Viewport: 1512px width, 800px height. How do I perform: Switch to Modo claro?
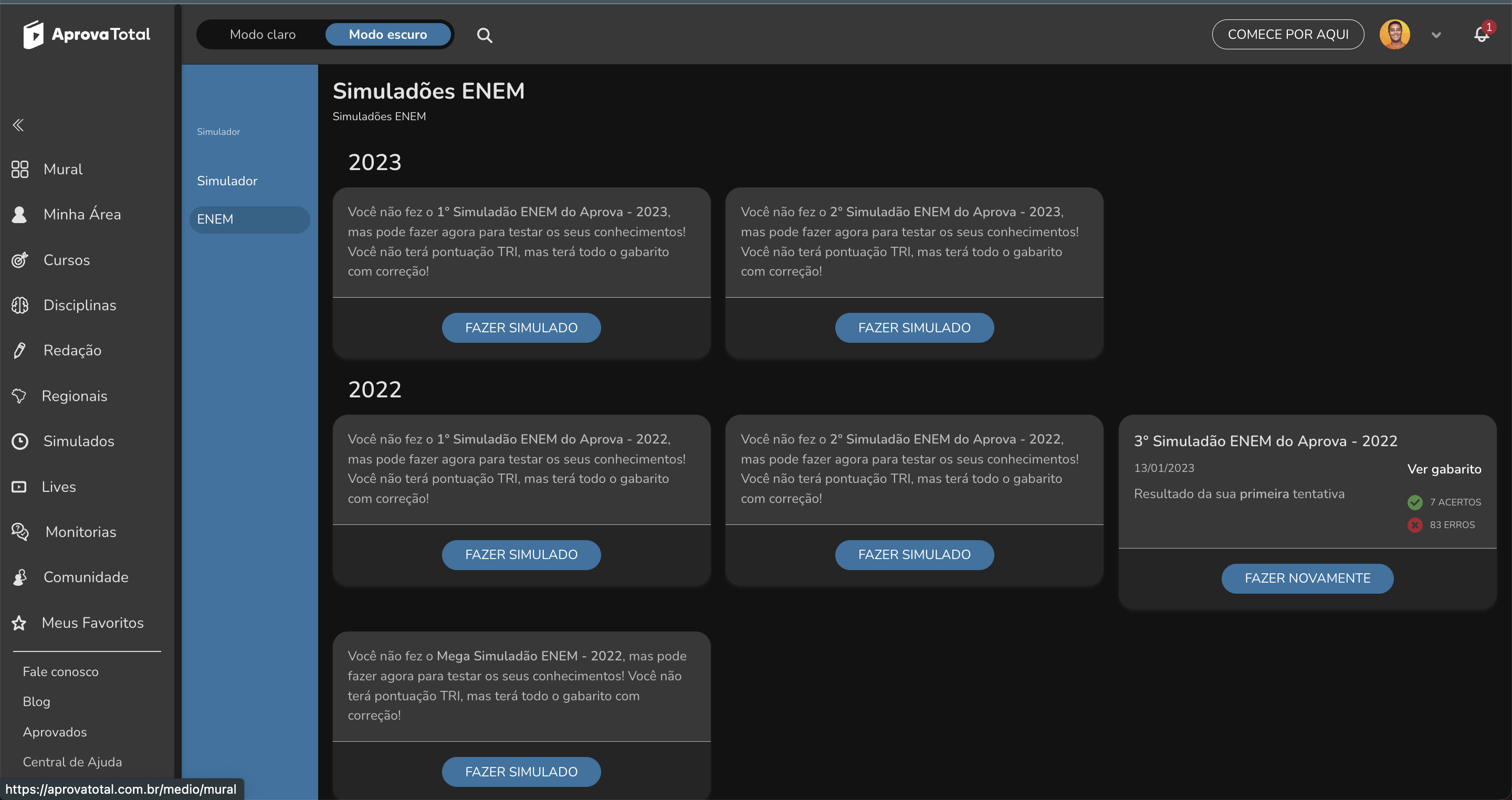pyautogui.click(x=263, y=35)
